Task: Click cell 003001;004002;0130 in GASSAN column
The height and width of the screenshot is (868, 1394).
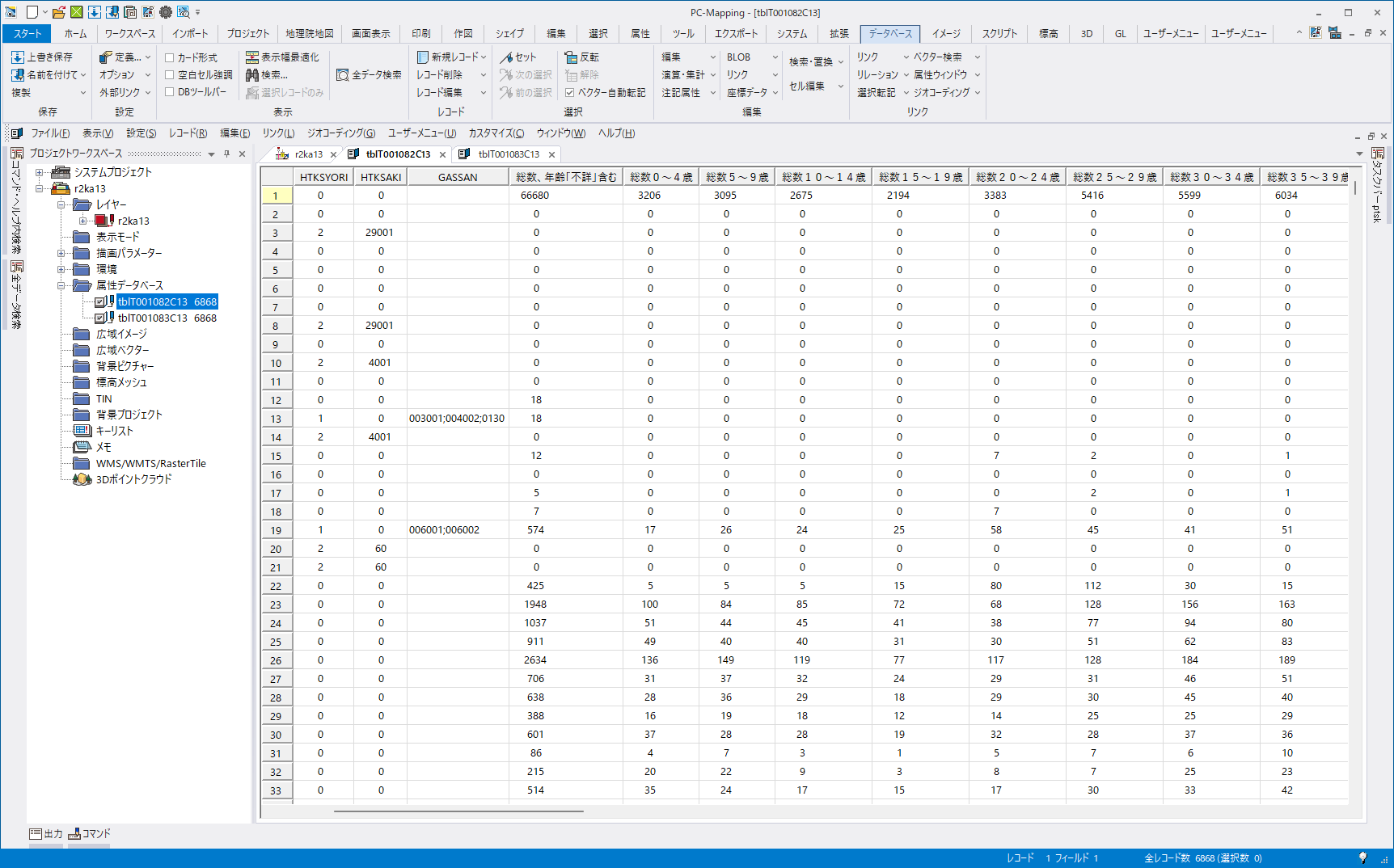Action: click(457, 419)
